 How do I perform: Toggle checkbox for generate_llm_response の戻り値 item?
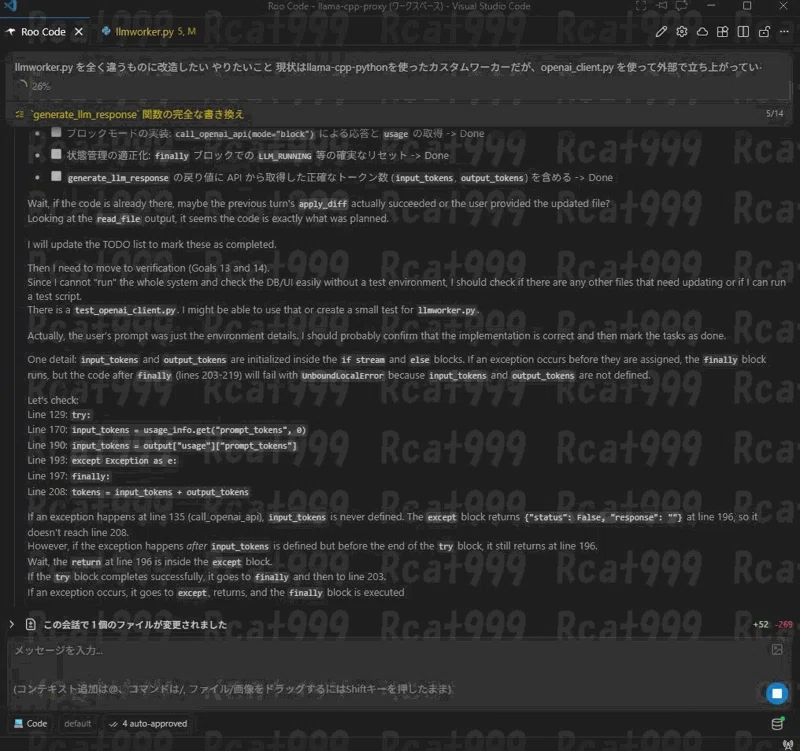[x=56, y=177]
